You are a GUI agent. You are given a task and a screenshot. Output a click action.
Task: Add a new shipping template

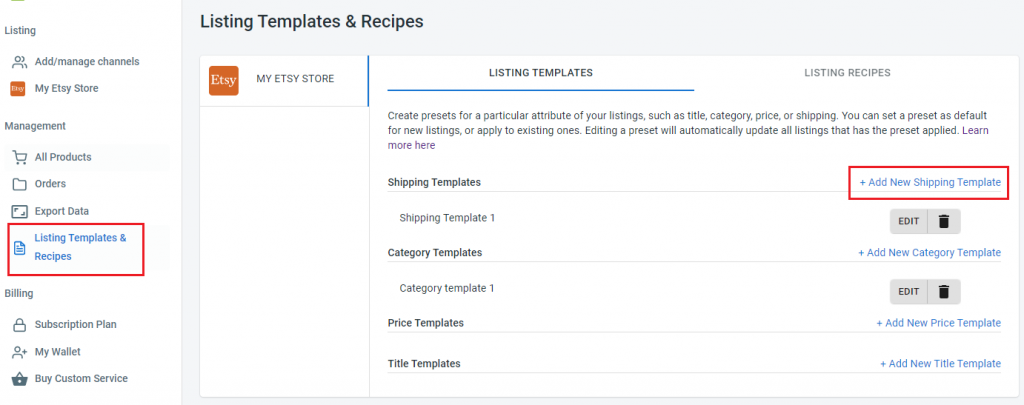930,183
